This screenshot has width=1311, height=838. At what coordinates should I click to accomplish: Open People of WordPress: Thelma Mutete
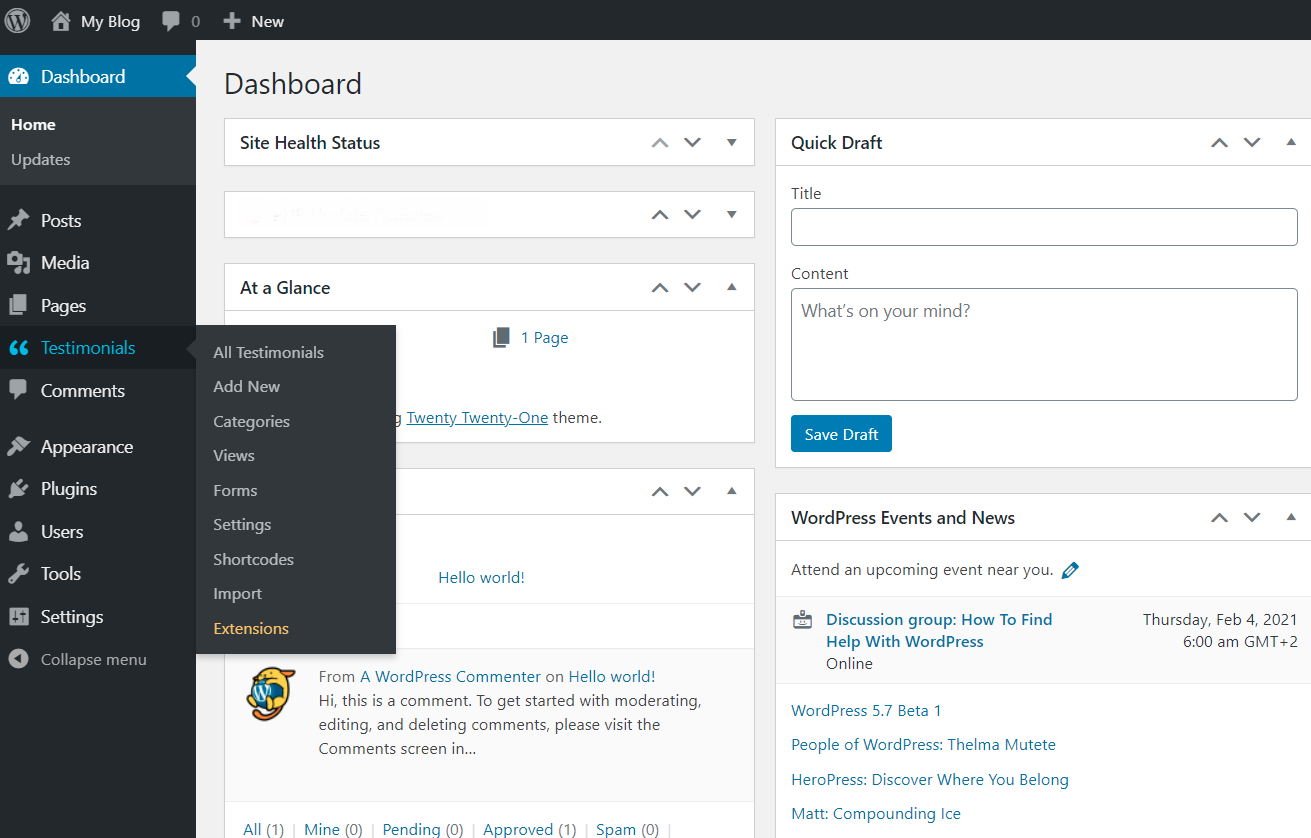point(923,745)
